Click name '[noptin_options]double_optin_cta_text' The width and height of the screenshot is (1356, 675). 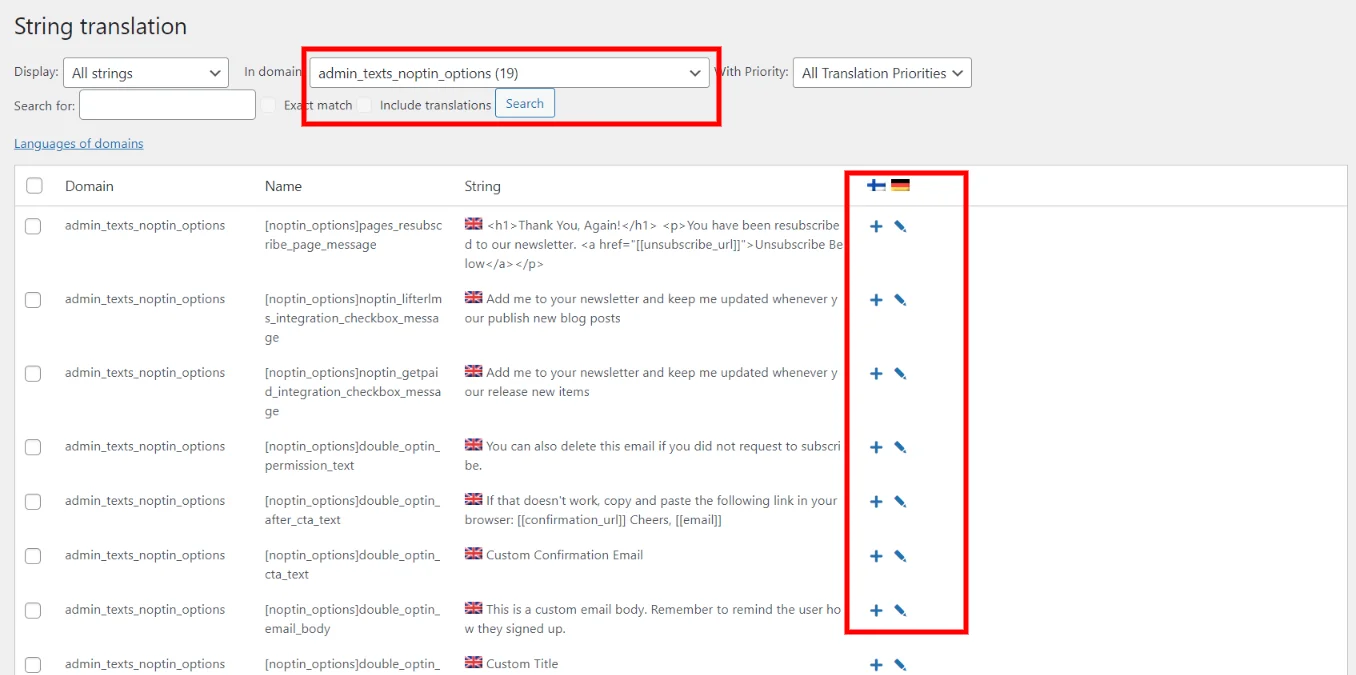(352, 564)
